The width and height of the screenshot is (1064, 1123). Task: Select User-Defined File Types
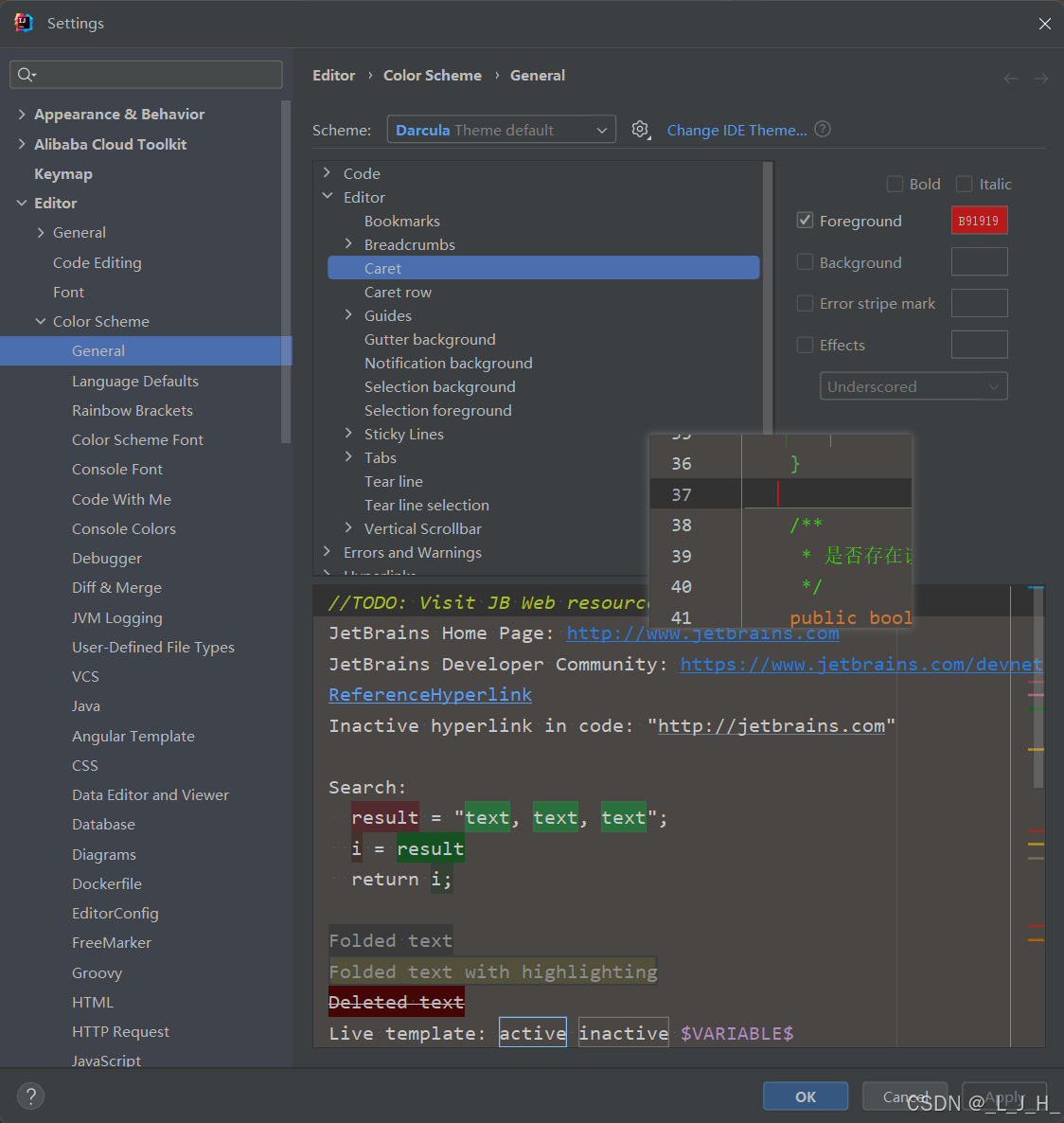pyautogui.click(x=153, y=647)
